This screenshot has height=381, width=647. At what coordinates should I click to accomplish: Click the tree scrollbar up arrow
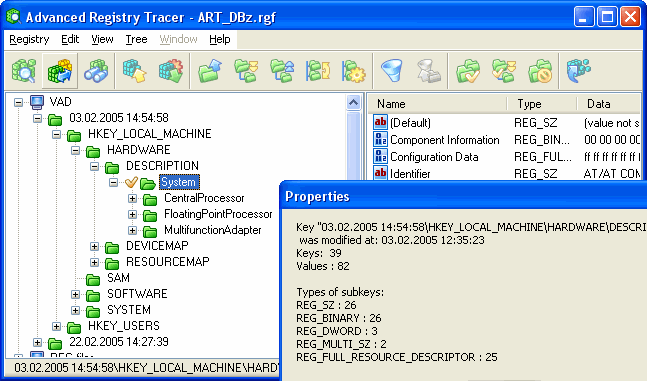tap(354, 102)
